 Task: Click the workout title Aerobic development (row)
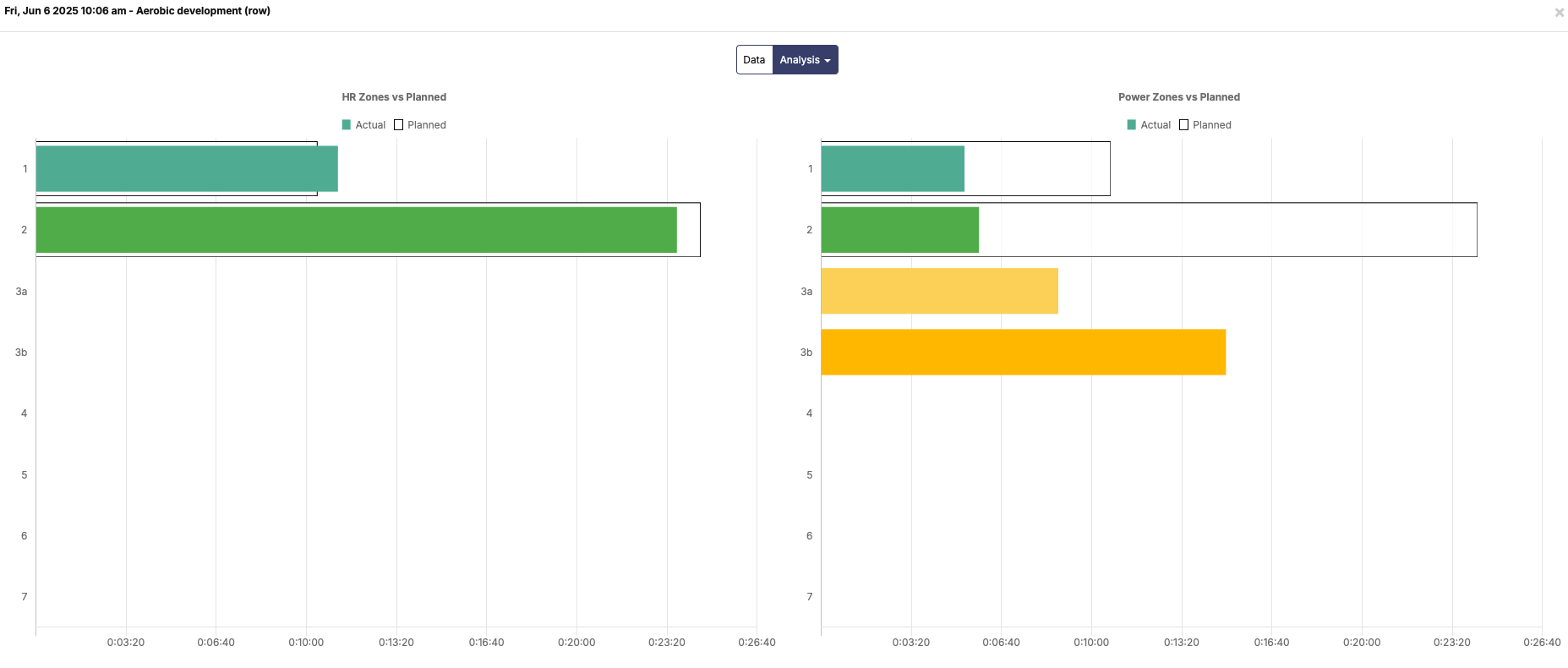coord(203,11)
